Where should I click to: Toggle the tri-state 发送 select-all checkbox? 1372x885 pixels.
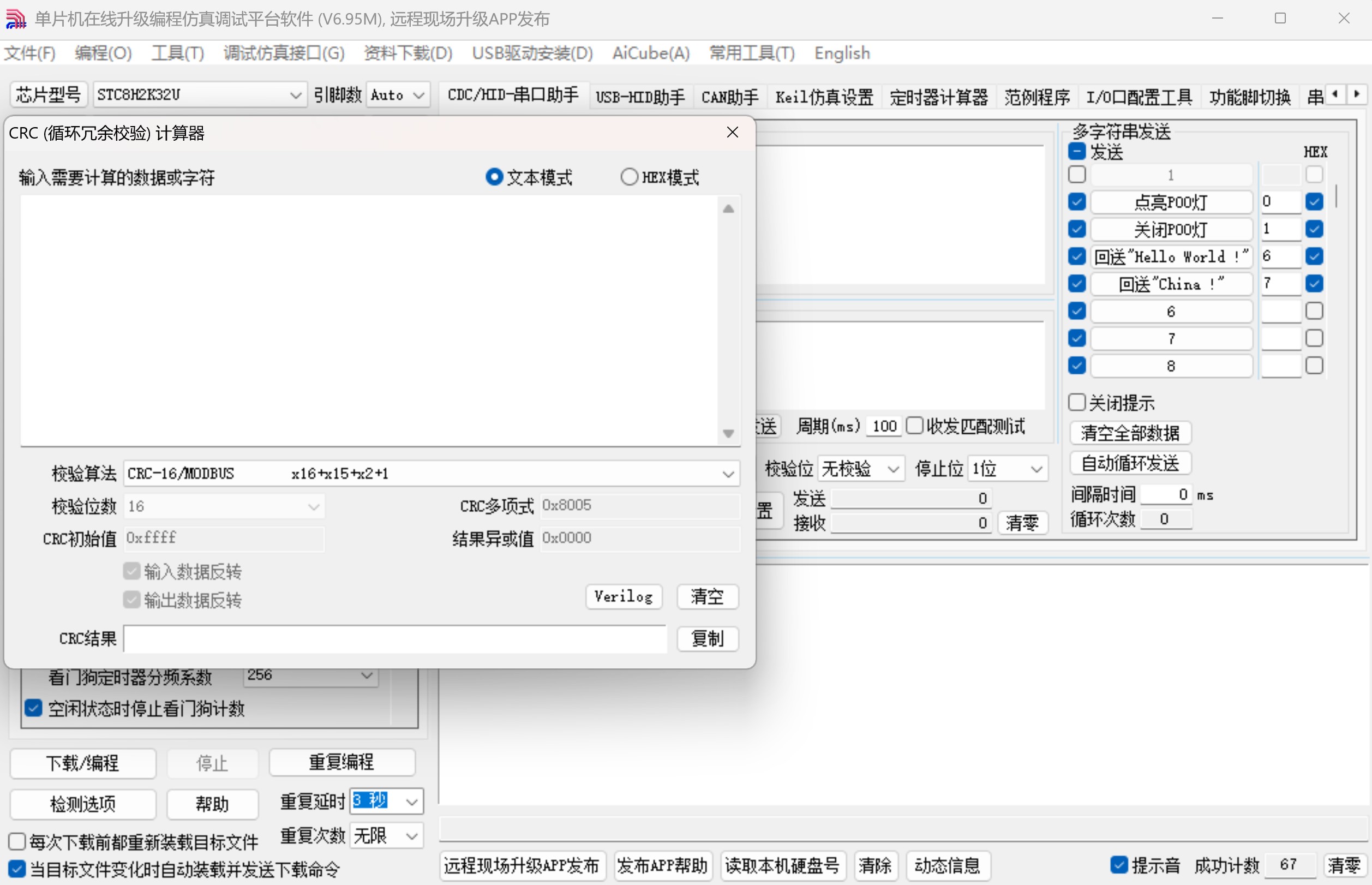coord(1077,152)
